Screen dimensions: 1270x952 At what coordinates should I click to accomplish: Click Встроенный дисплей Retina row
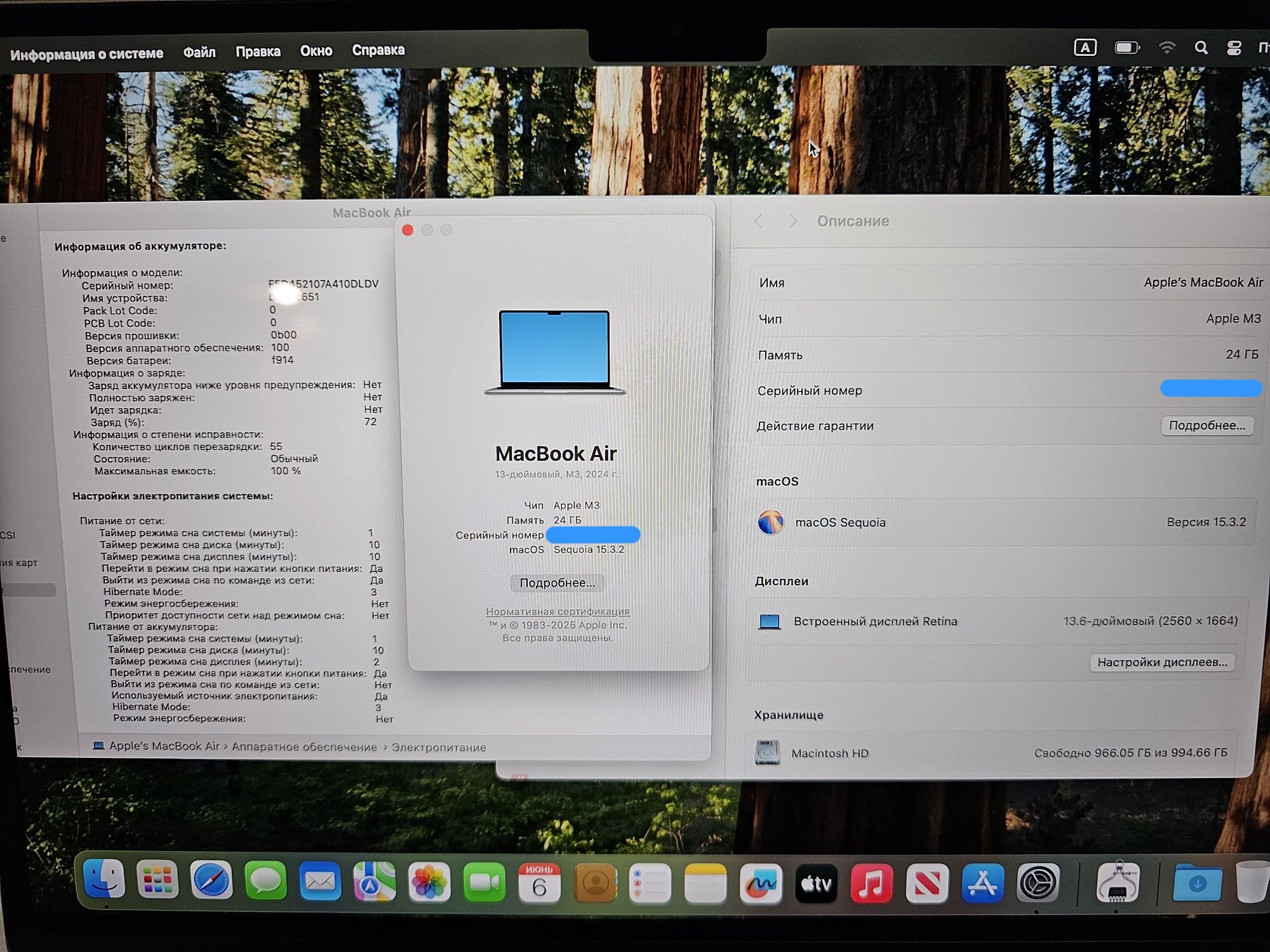click(998, 621)
